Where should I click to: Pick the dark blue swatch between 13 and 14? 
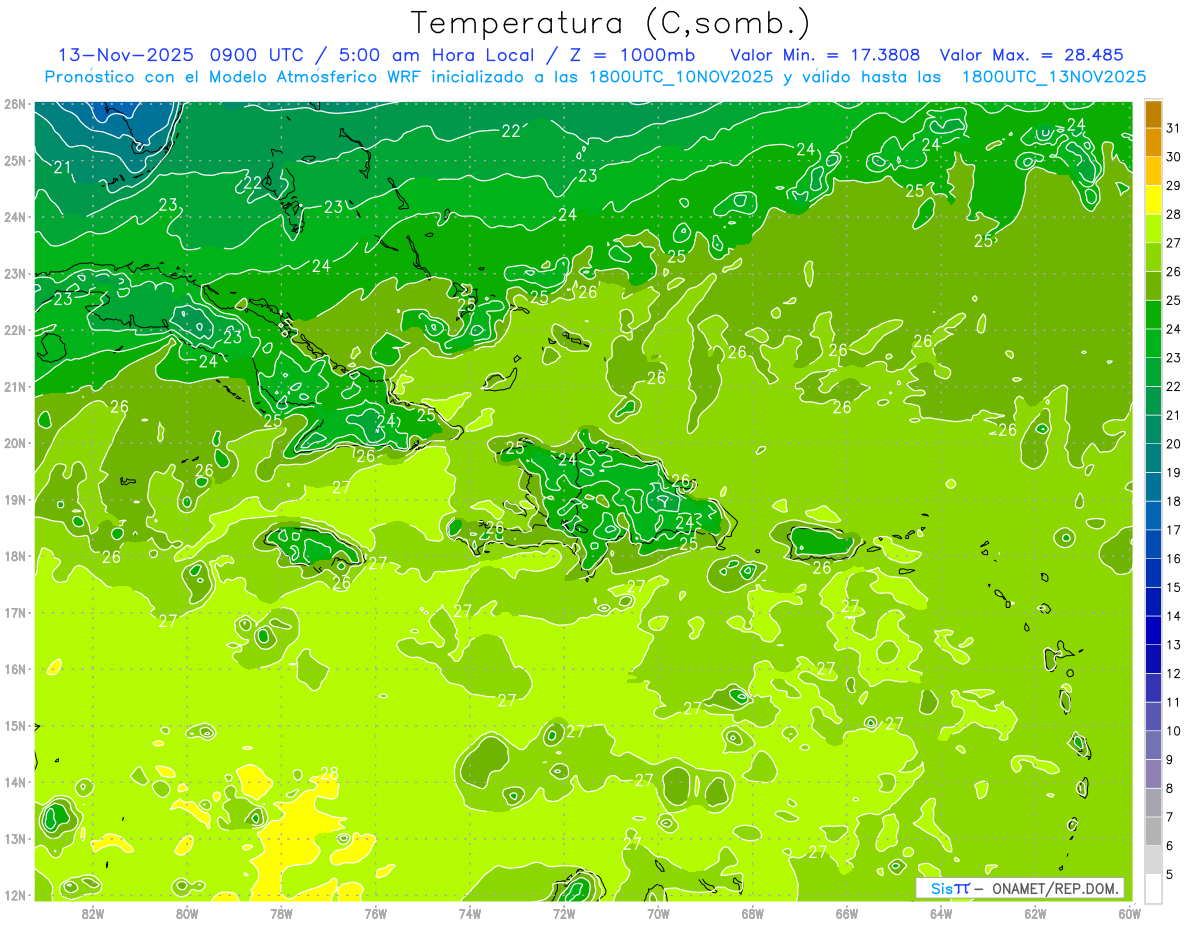point(1153,630)
